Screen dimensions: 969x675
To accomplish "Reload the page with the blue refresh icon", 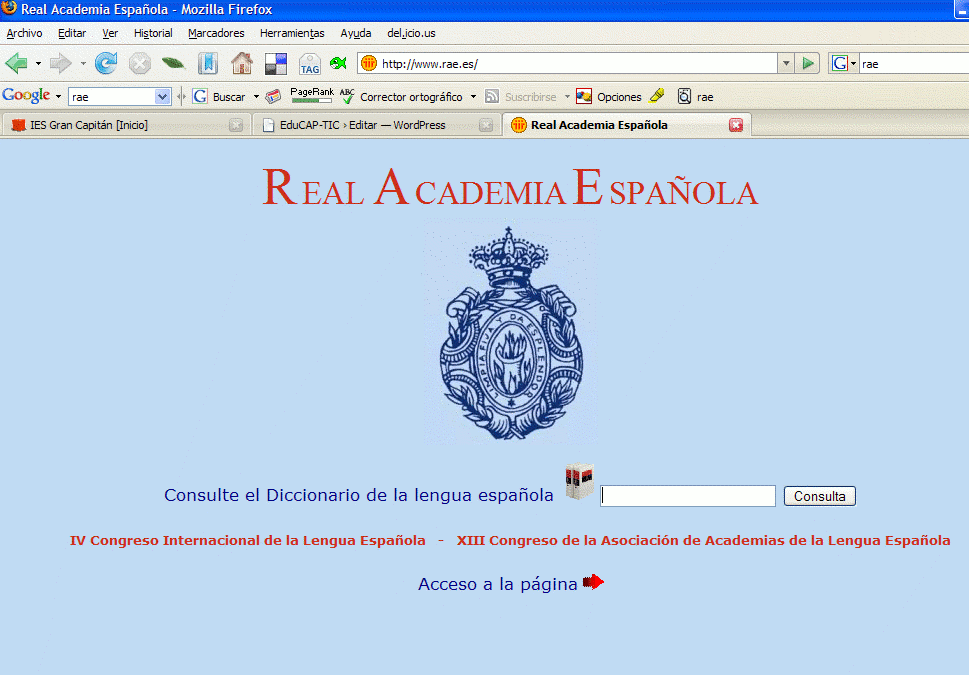I will 106,63.
